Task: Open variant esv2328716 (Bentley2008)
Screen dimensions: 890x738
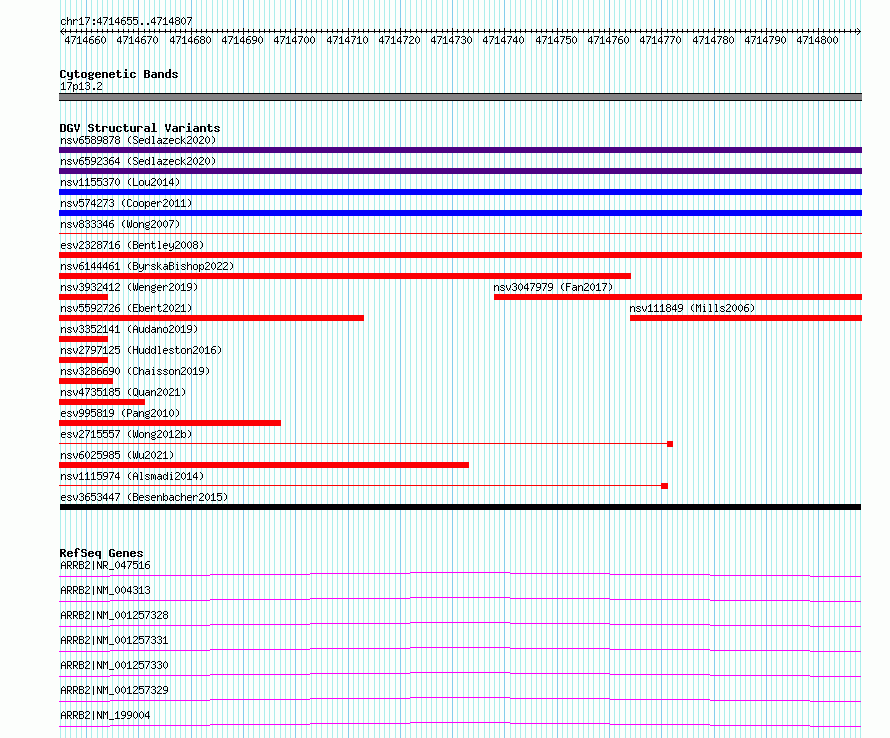Action: click(132, 245)
